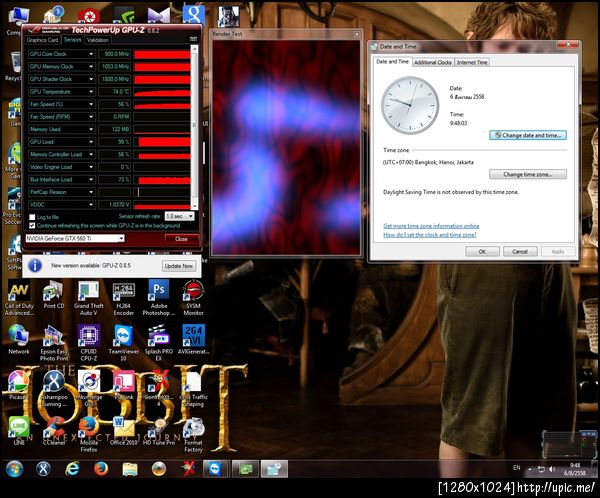Open the Internet Time tab
The image size is (600, 498).
pos(472,62)
